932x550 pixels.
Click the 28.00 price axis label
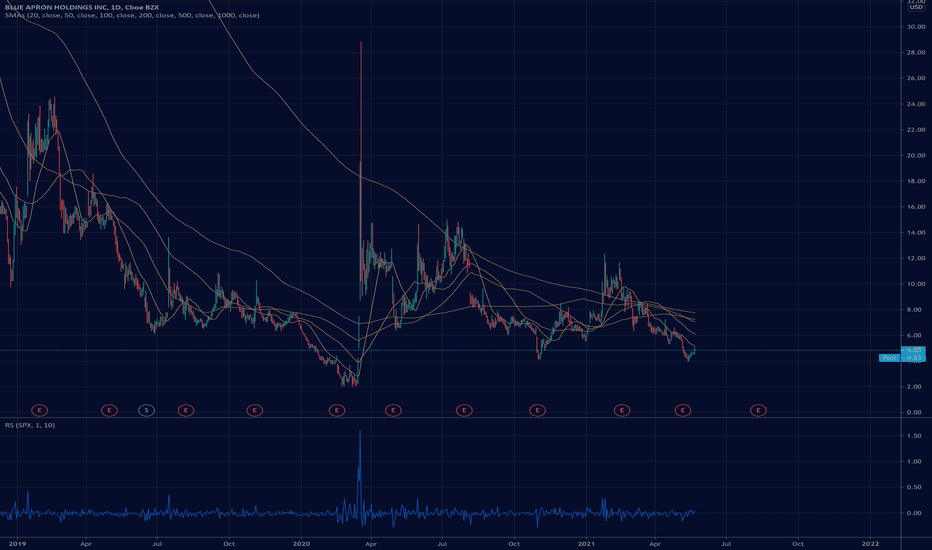[916, 52]
